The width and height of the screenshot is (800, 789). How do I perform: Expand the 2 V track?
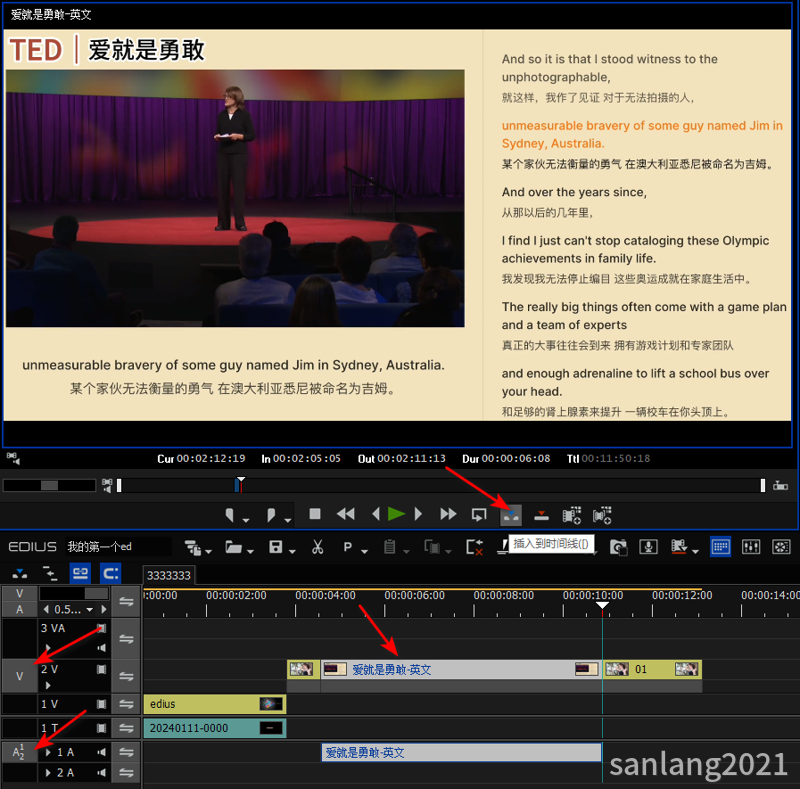[48, 685]
